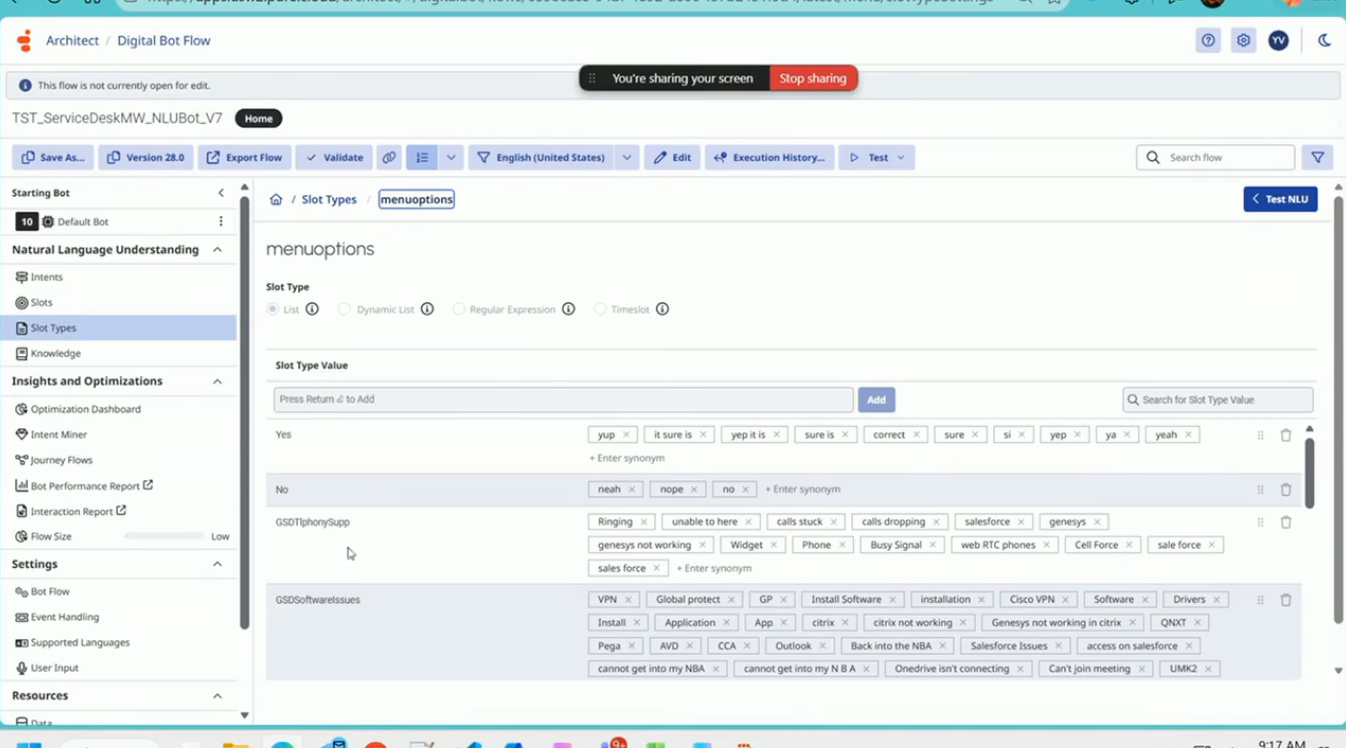Image resolution: width=1346 pixels, height=748 pixels.
Task: Open Journey Flows
Action: pyautogui.click(x=62, y=461)
